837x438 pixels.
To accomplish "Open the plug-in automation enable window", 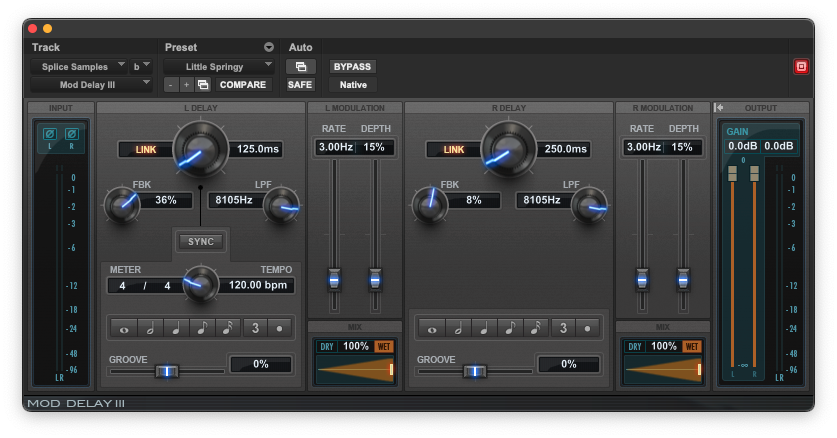I will pyautogui.click(x=300, y=66).
